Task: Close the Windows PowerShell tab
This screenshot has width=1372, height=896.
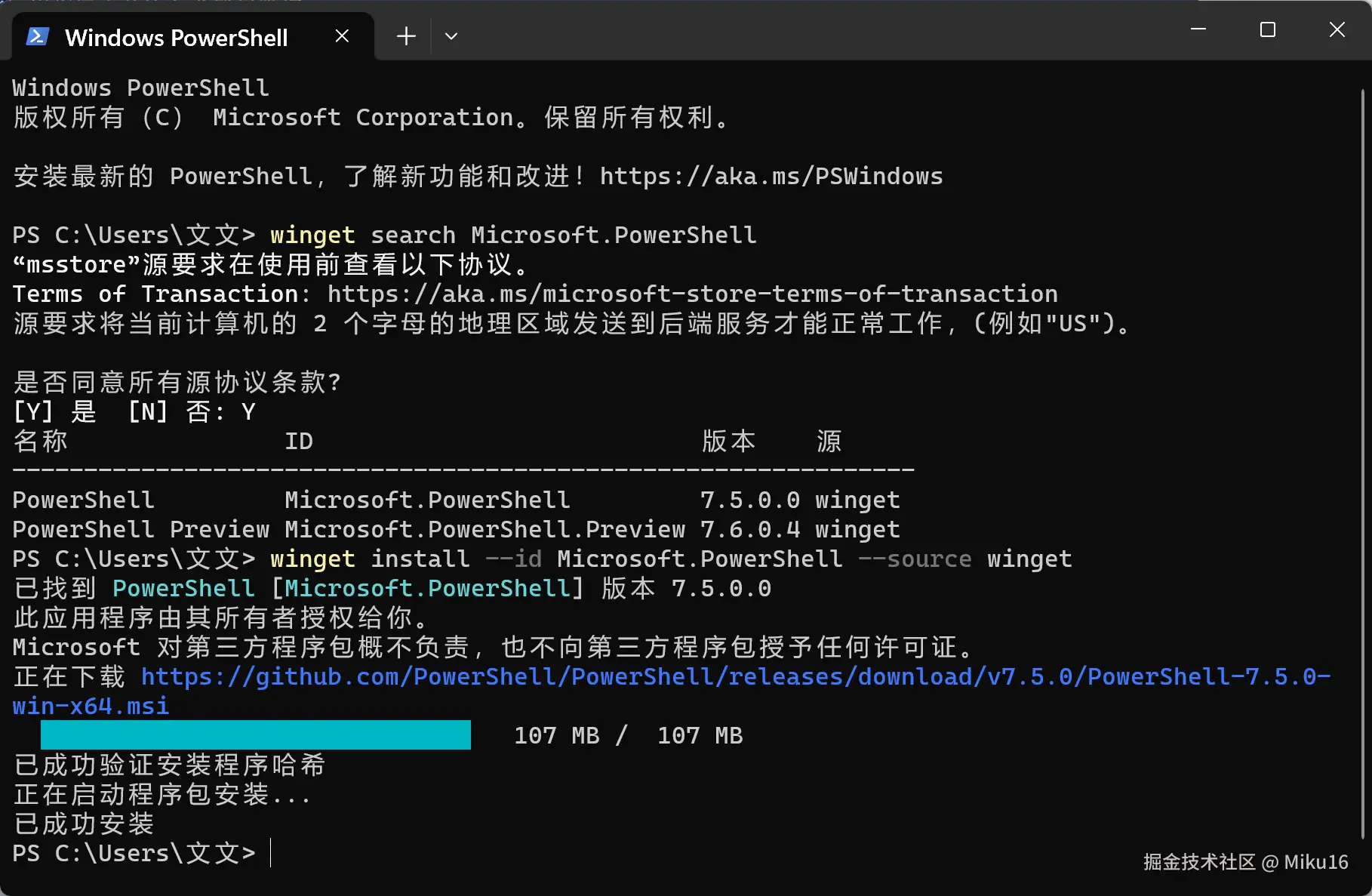Action: 342,36
